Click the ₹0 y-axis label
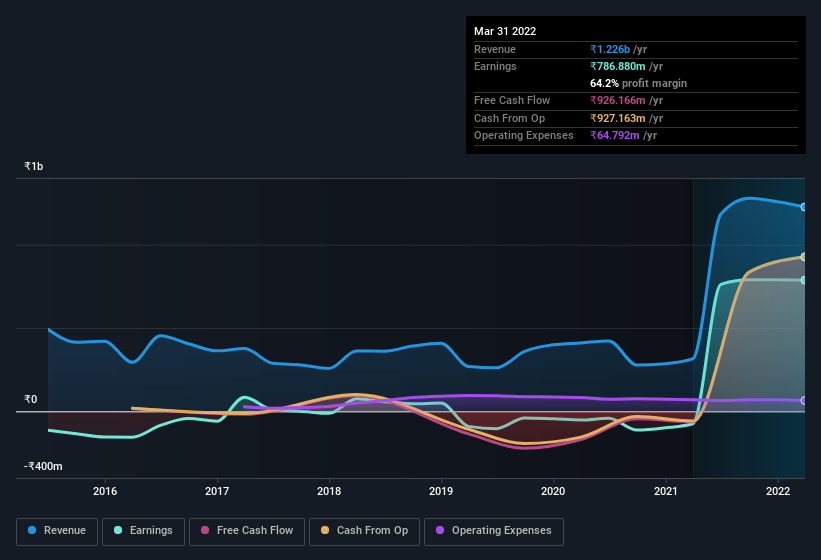Screen dimensions: 821x560 pos(30,399)
